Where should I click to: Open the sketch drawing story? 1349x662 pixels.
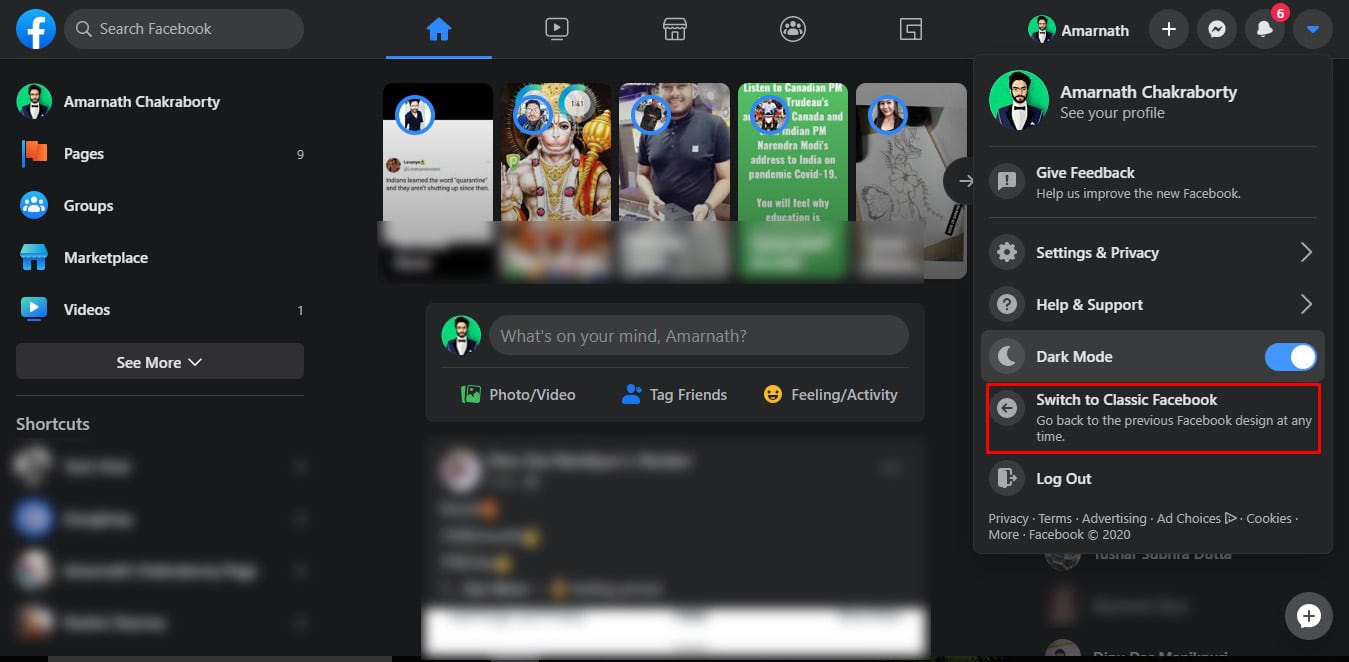[911, 180]
